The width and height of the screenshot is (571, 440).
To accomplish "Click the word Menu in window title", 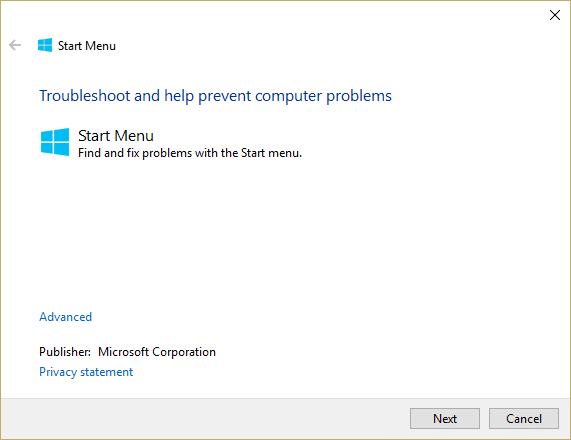I will pos(101,46).
